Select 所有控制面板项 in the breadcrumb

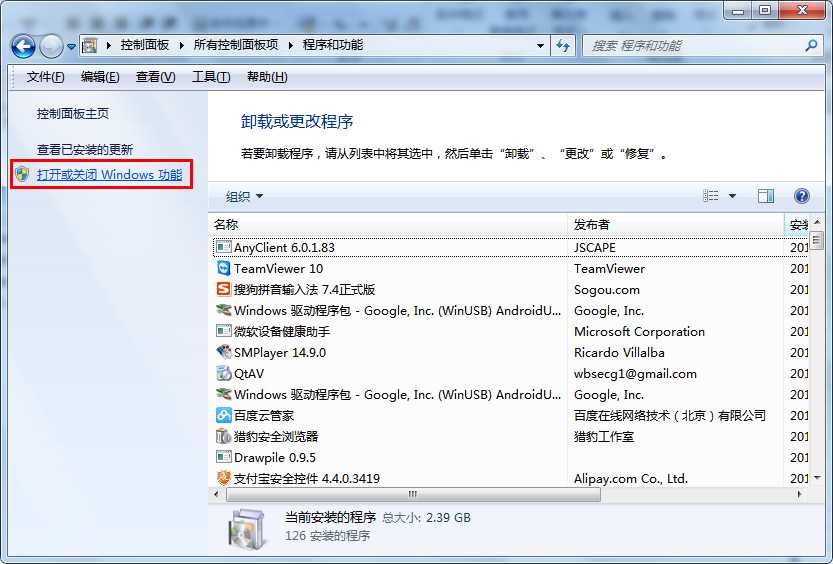click(236, 45)
